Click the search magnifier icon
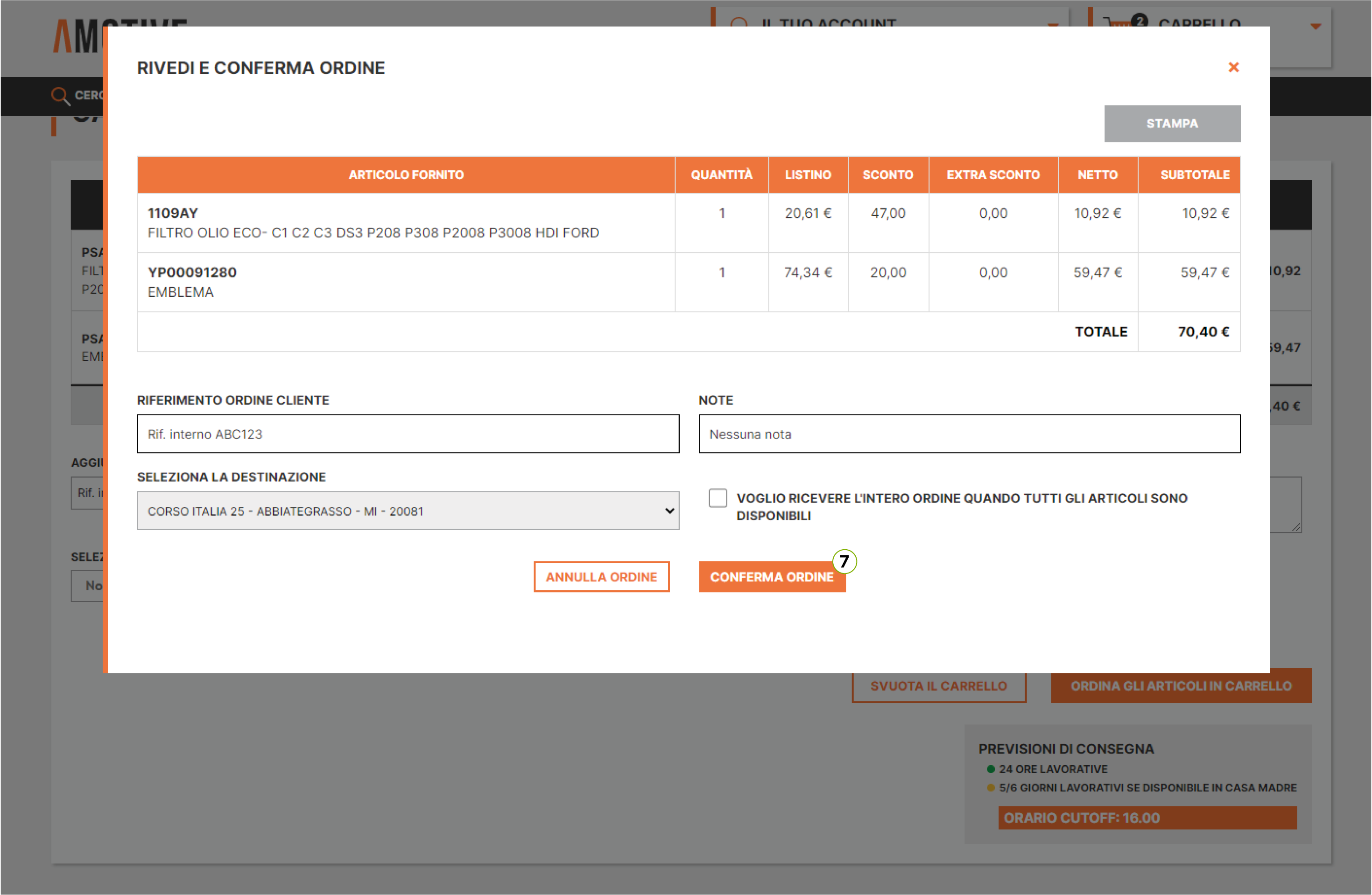This screenshot has height=895, width=1372. click(60, 95)
